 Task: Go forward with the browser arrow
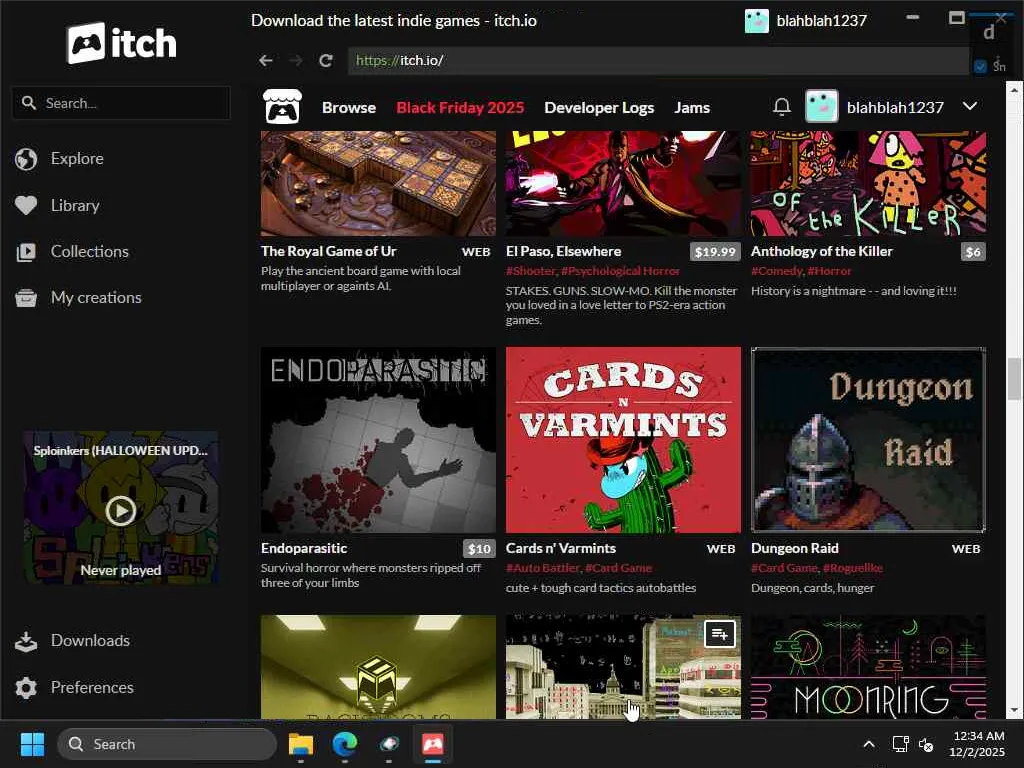coord(296,61)
